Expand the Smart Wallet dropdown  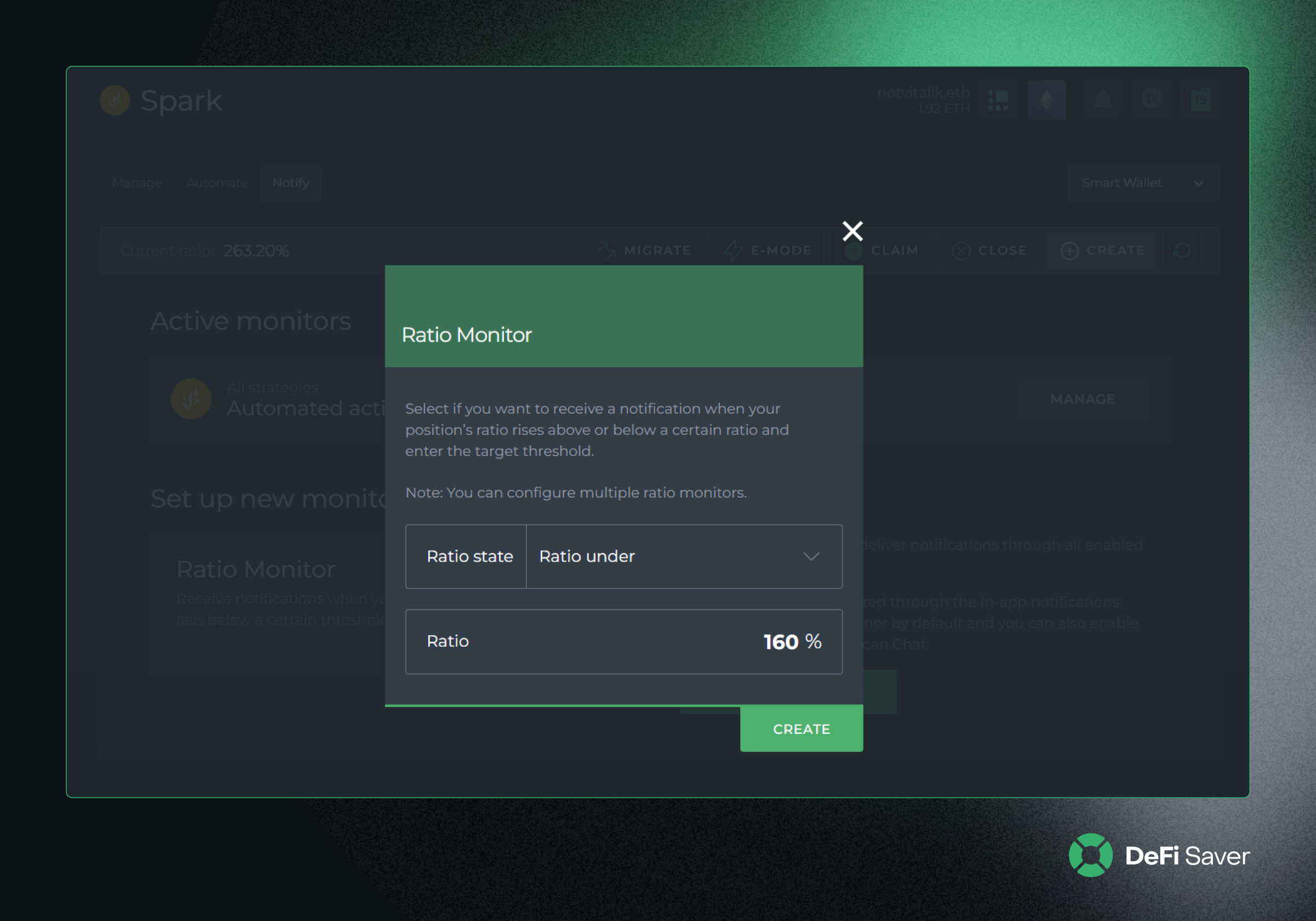coord(1143,183)
